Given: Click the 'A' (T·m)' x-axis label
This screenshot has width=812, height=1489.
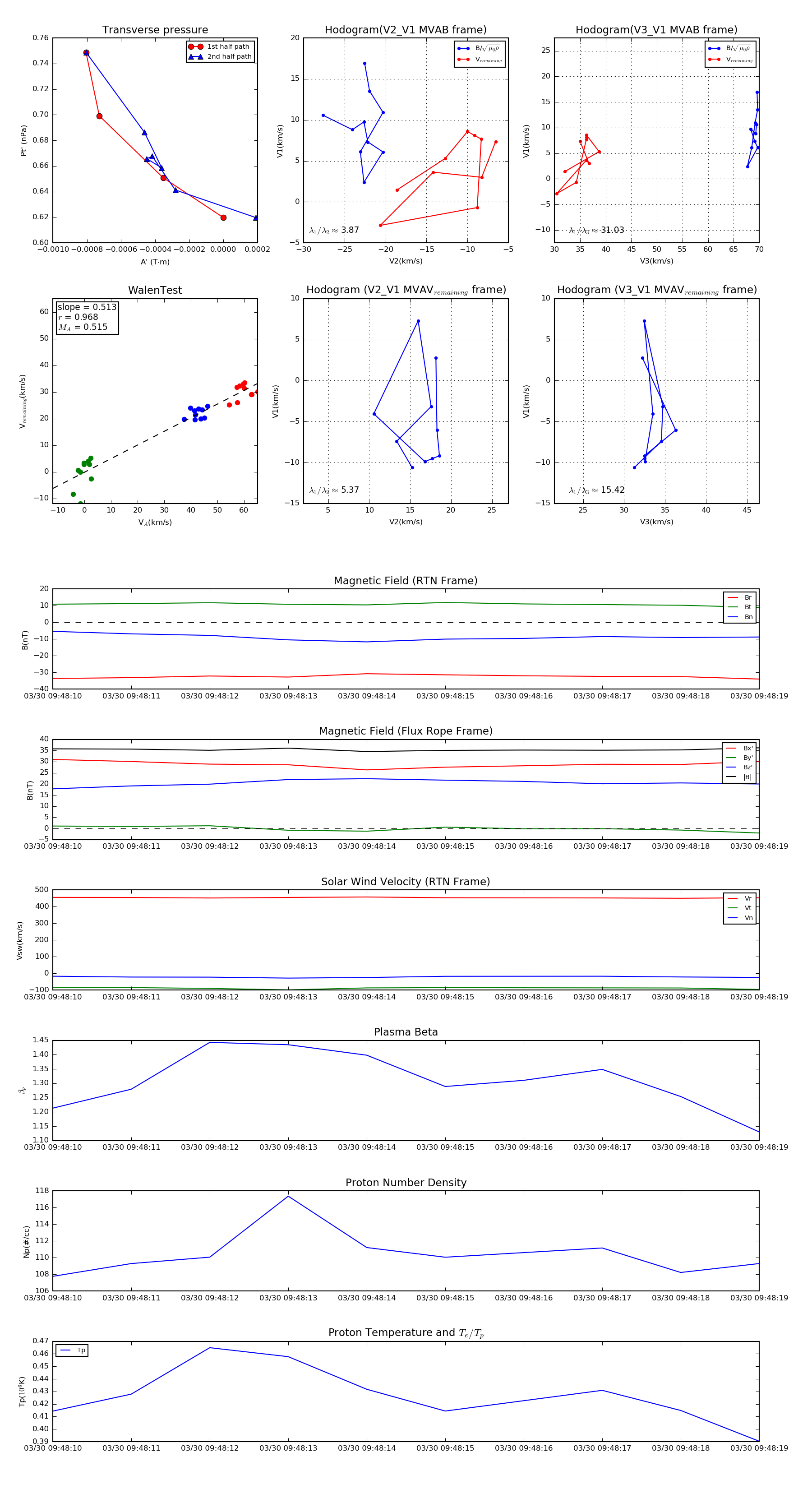Looking at the screenshot, I should pos(155,262).
